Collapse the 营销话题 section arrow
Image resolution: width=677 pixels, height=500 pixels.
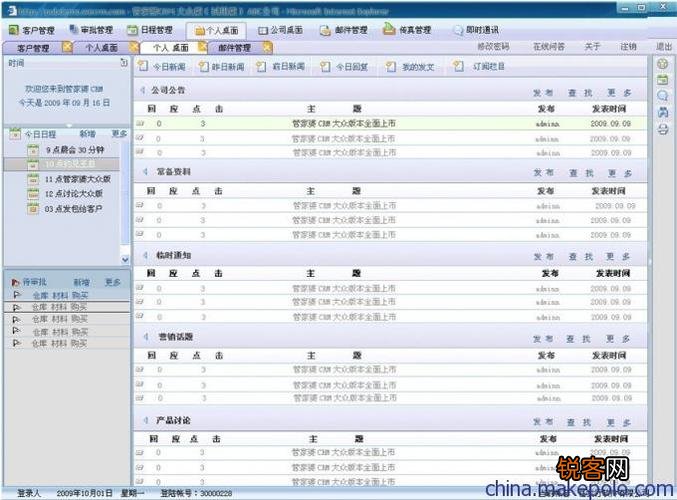[144, 337]
